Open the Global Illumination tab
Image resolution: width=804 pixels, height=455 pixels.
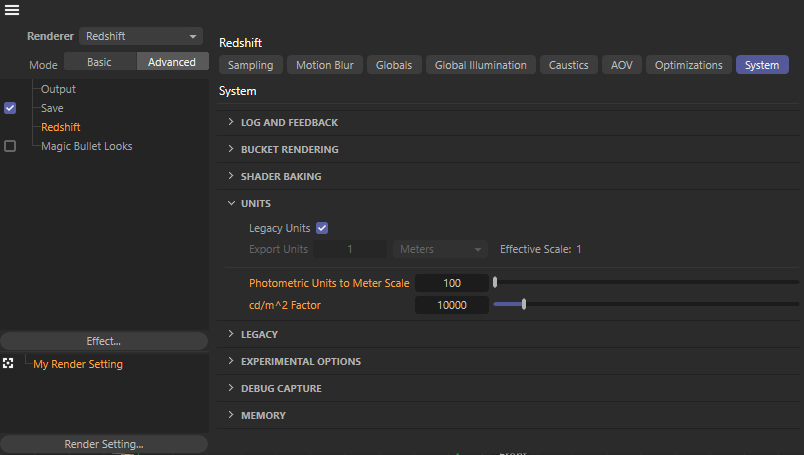click(x=480, y=65)
